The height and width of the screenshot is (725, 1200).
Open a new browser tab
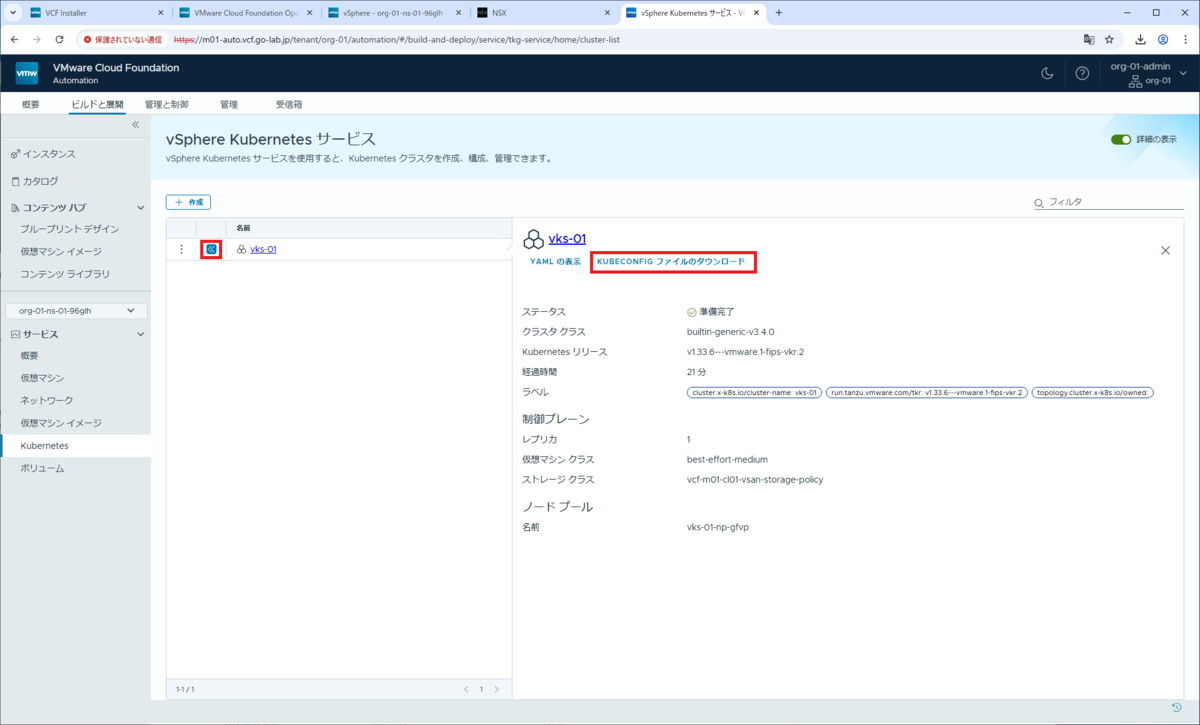[779, 13]
